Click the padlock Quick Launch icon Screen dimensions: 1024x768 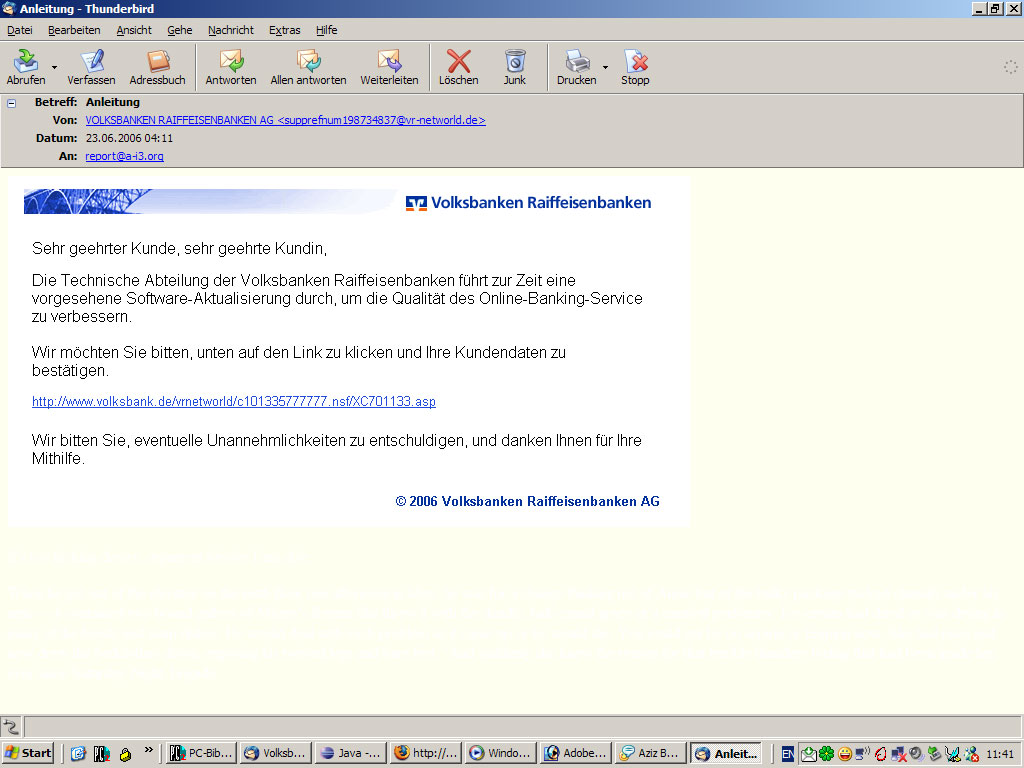pyautogui.click(x=125, y=754)
